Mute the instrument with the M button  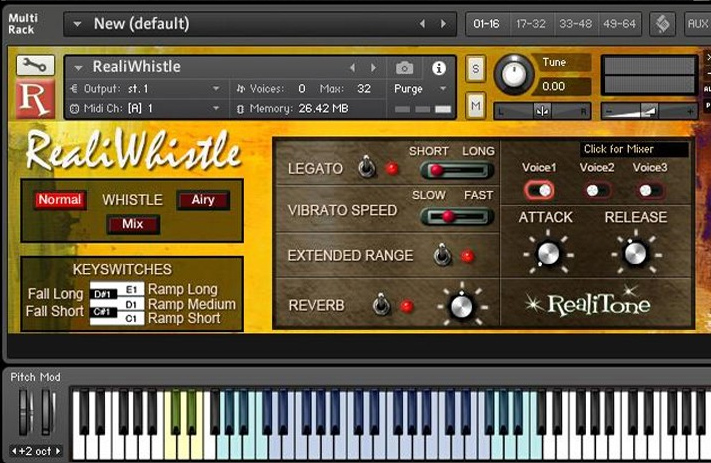(475, 106)
